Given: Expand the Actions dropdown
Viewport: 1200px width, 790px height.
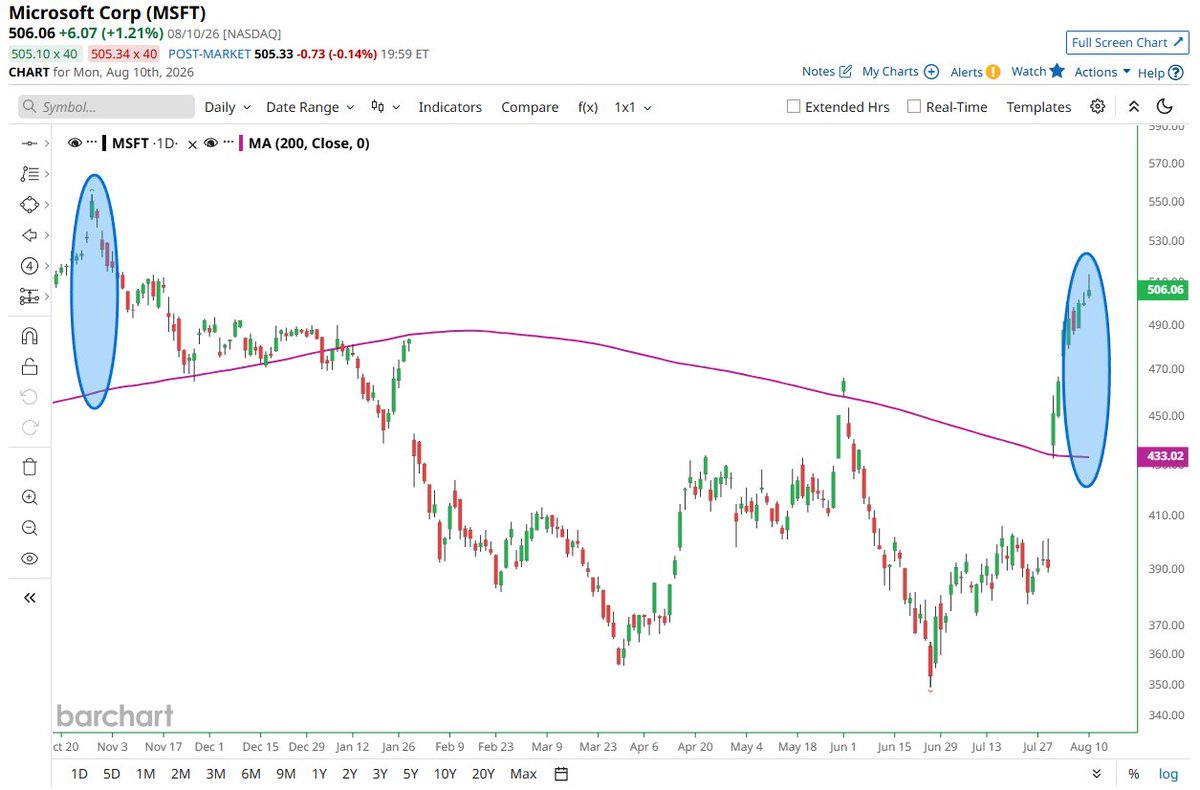Looking at the screenshot, I should pos(1102,72).
